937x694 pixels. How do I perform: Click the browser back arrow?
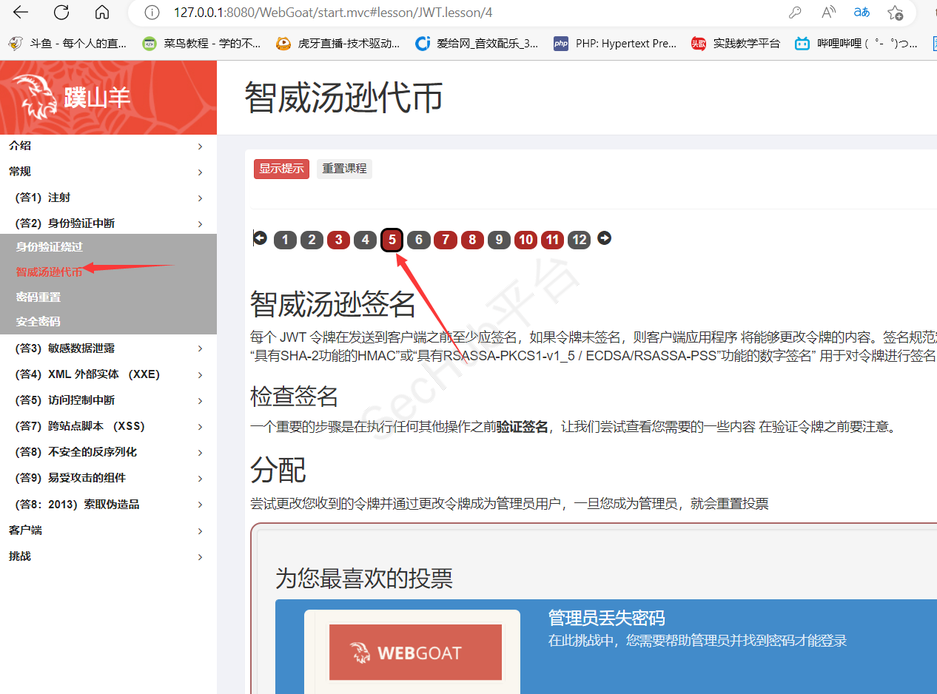pyautogui.click(x=20, y=13)
